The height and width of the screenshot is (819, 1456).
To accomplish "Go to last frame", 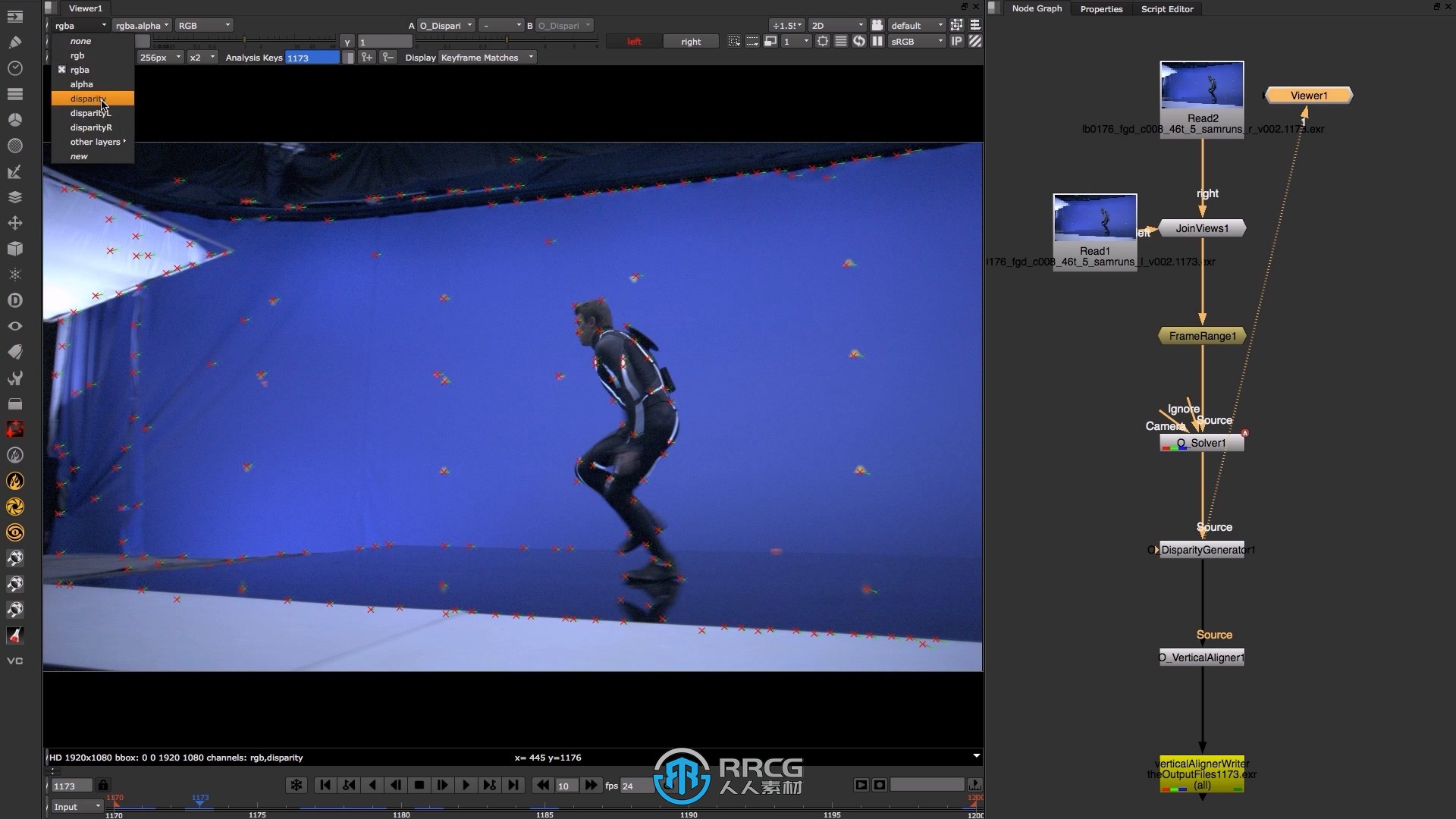I will [513, 785].
